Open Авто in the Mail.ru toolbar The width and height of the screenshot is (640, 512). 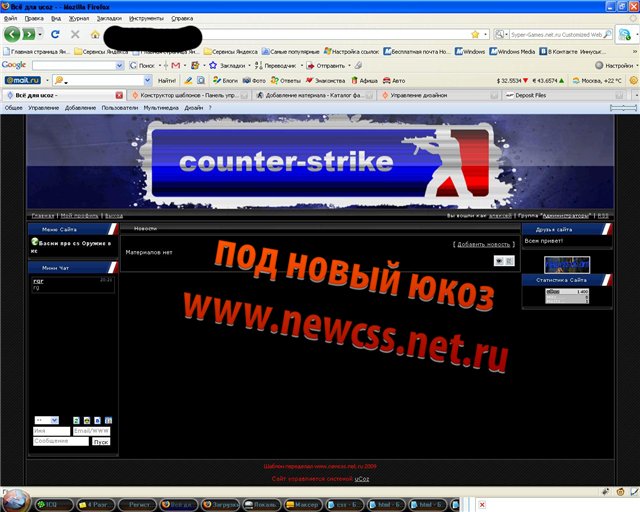tap(394, 80)
